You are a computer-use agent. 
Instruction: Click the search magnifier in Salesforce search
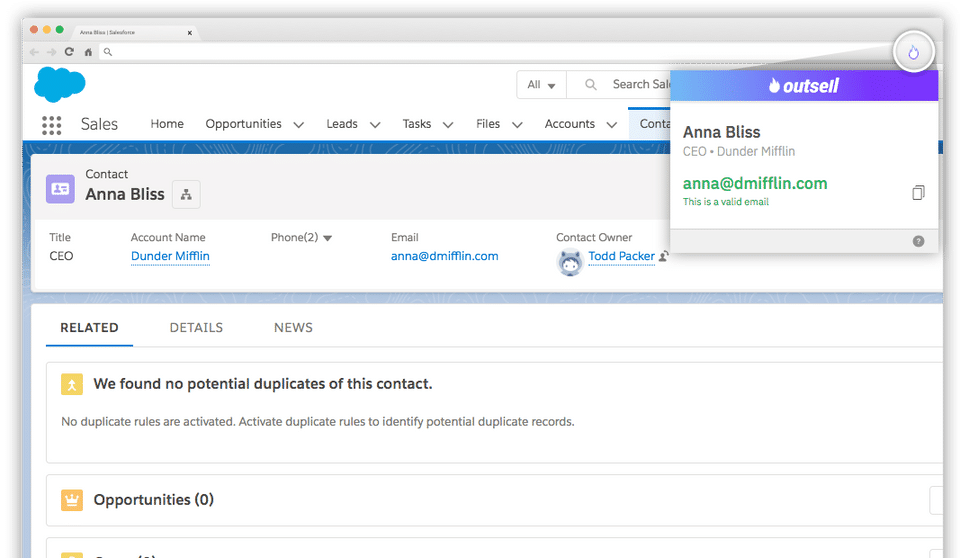point(590,85)
